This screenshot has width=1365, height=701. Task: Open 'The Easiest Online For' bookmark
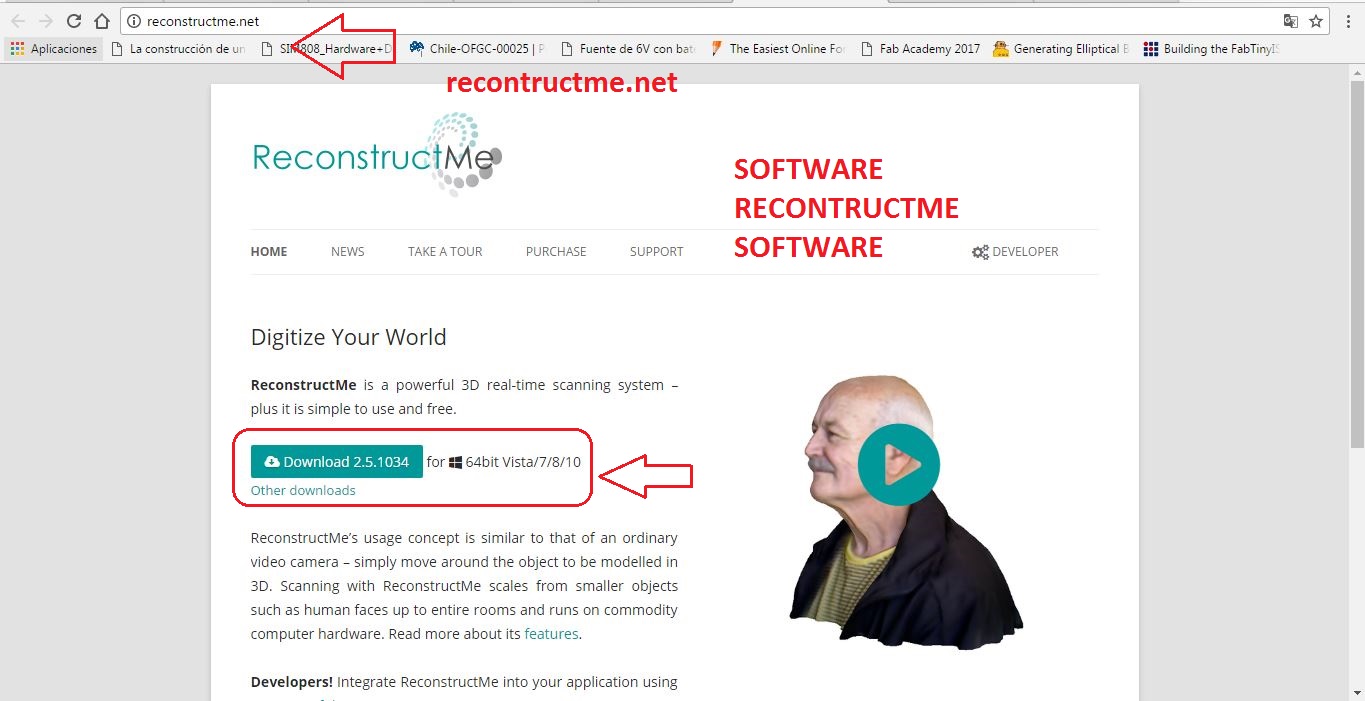tap(778, 49)
